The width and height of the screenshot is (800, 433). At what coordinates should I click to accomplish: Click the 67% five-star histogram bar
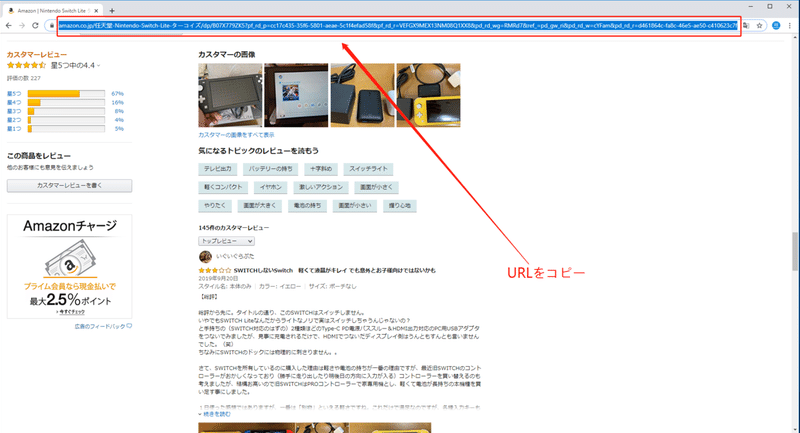[x=66, y=94]
